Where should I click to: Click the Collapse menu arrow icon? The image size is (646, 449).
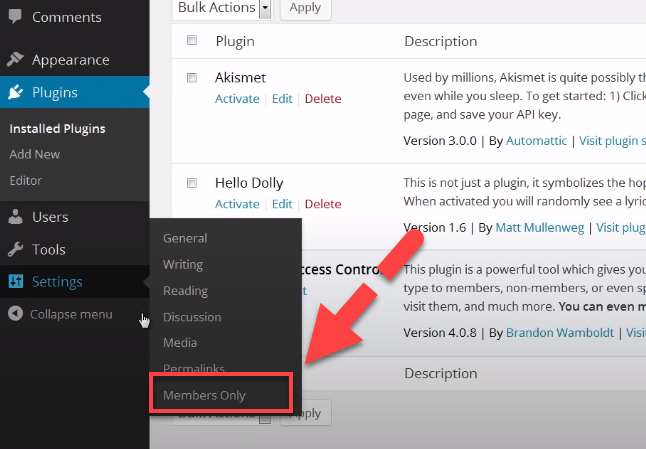click(15, 314)
